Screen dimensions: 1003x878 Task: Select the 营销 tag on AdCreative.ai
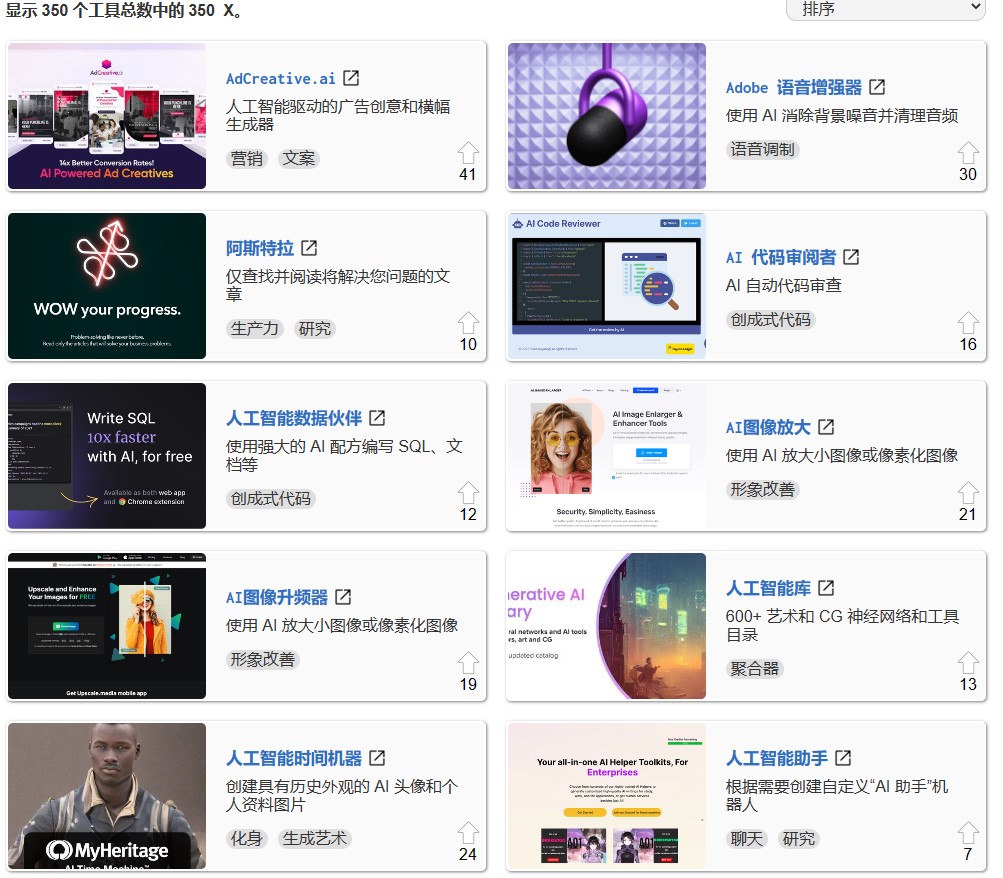tap(247, 159)
